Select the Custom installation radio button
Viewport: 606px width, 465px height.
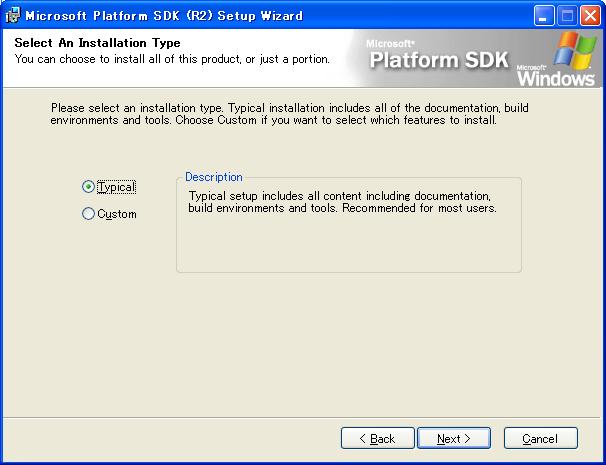click(x=89, y=214)
